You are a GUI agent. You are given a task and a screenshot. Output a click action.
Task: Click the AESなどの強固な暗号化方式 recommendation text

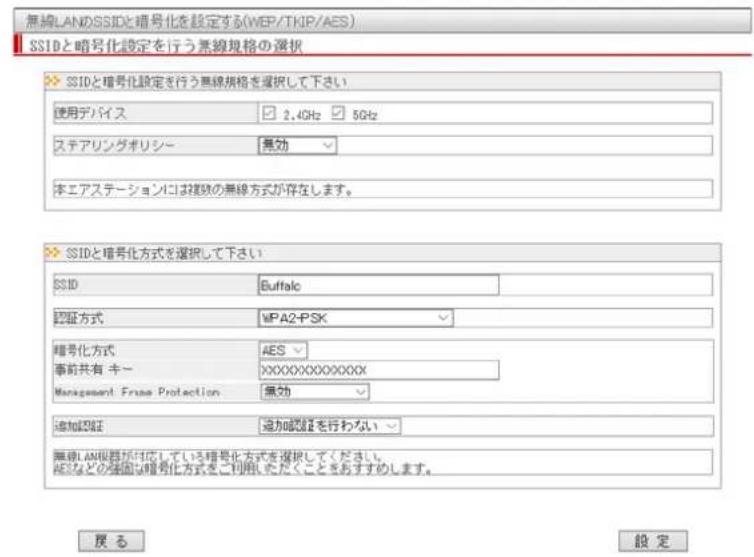coord(242,468)
